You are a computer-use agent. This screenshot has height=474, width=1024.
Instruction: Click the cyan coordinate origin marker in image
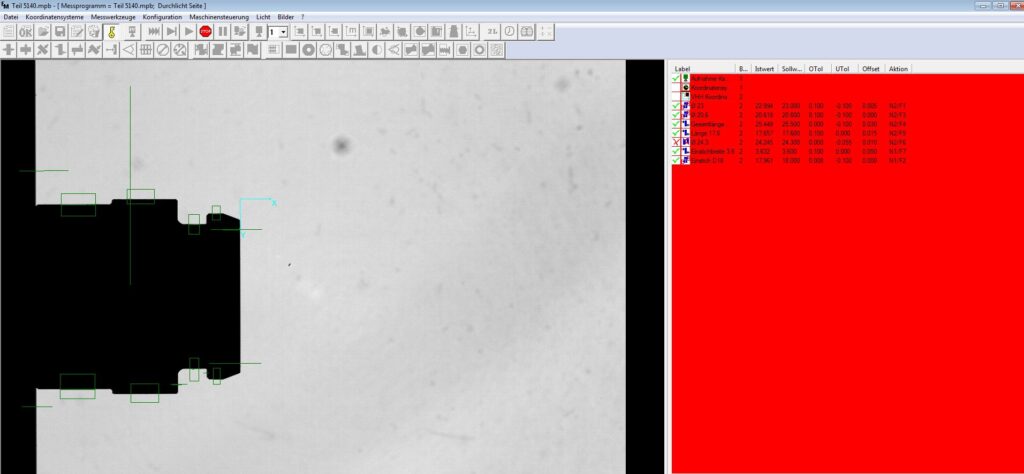[x=241, y=201]
